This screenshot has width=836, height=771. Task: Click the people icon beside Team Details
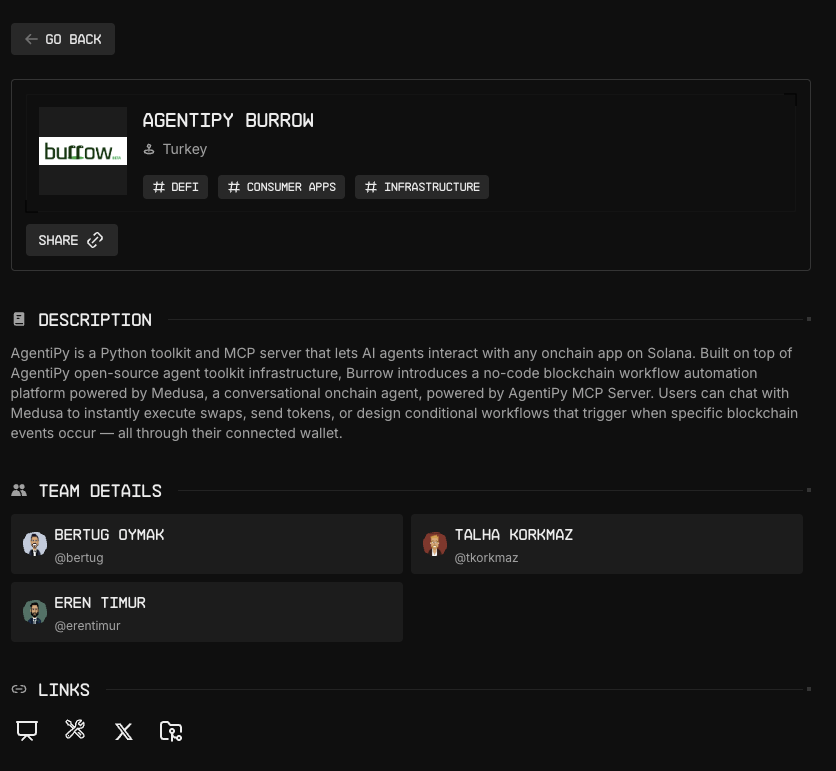click(19, 491)
